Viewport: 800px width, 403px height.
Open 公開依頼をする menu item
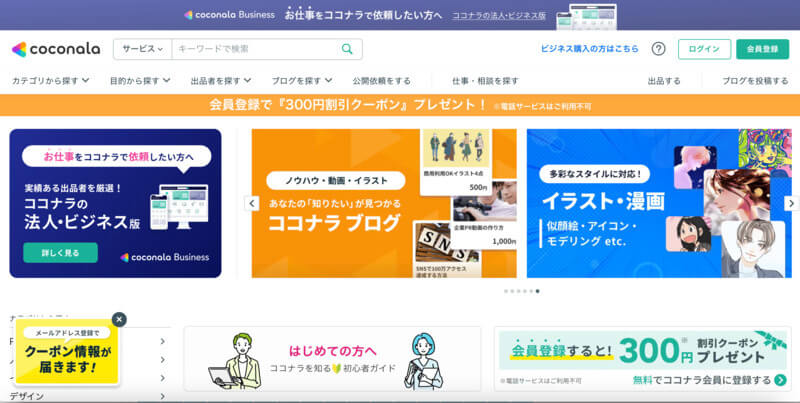[381, 81]
